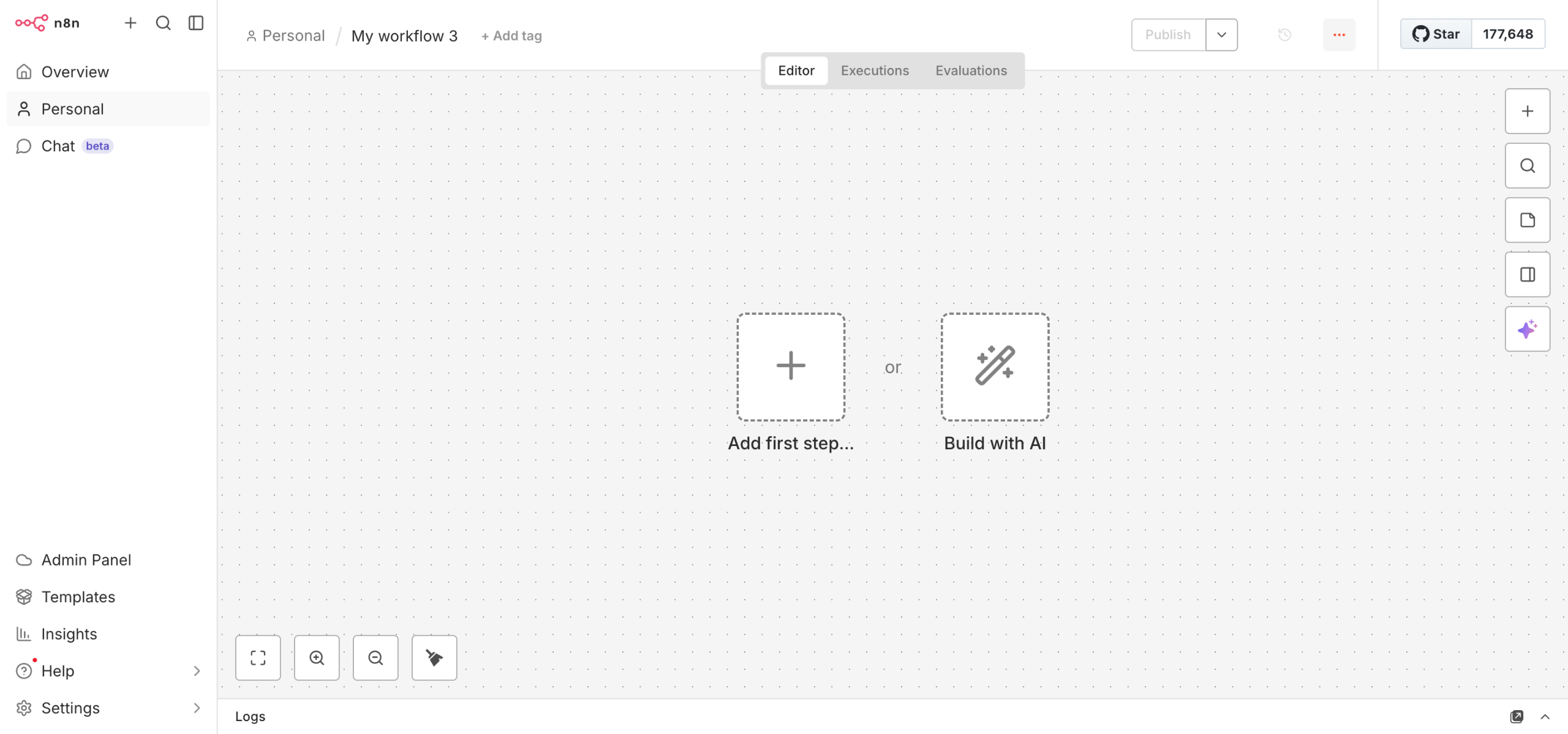Expand the Help submenu

pyautogui.click(x=197, y=671)
